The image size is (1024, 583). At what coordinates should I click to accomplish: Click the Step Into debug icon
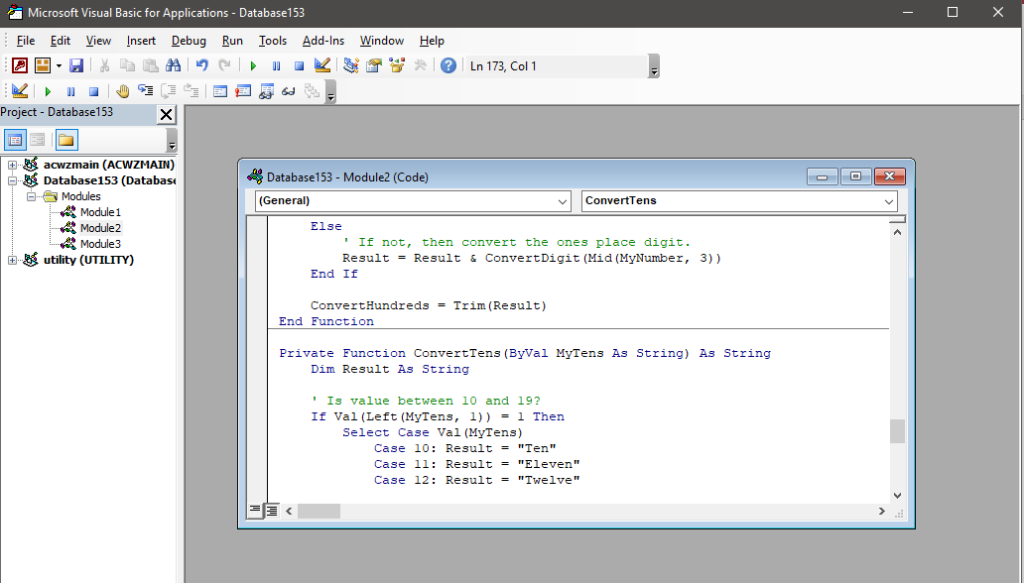[x=145, y=91]
